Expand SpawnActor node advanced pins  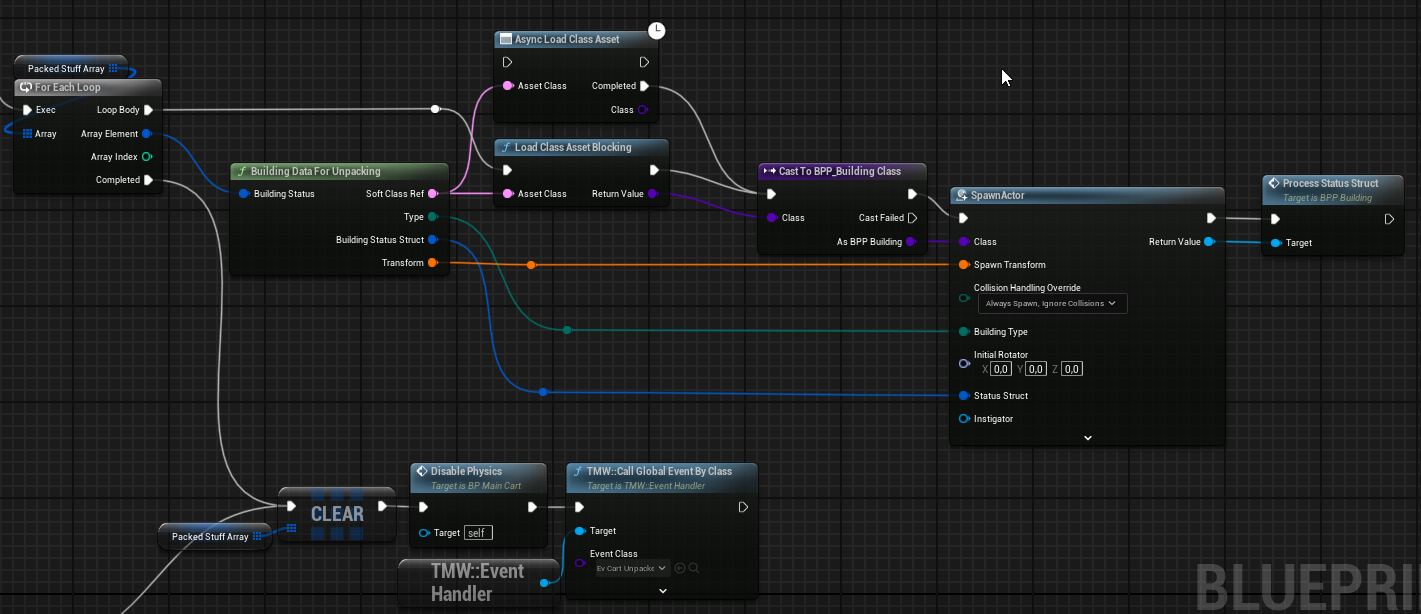point(1088,438)
